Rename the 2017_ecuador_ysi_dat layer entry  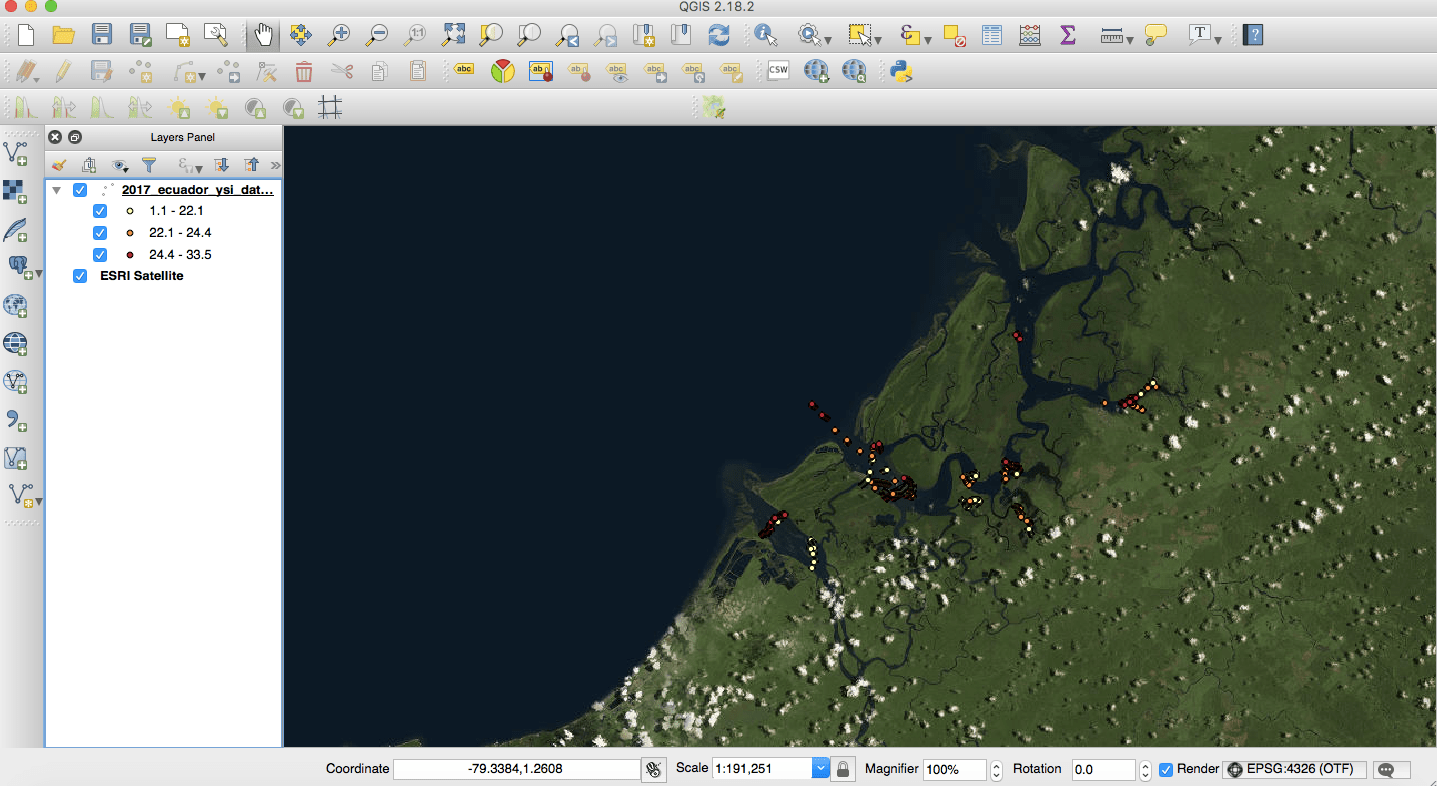pos(198,189)
